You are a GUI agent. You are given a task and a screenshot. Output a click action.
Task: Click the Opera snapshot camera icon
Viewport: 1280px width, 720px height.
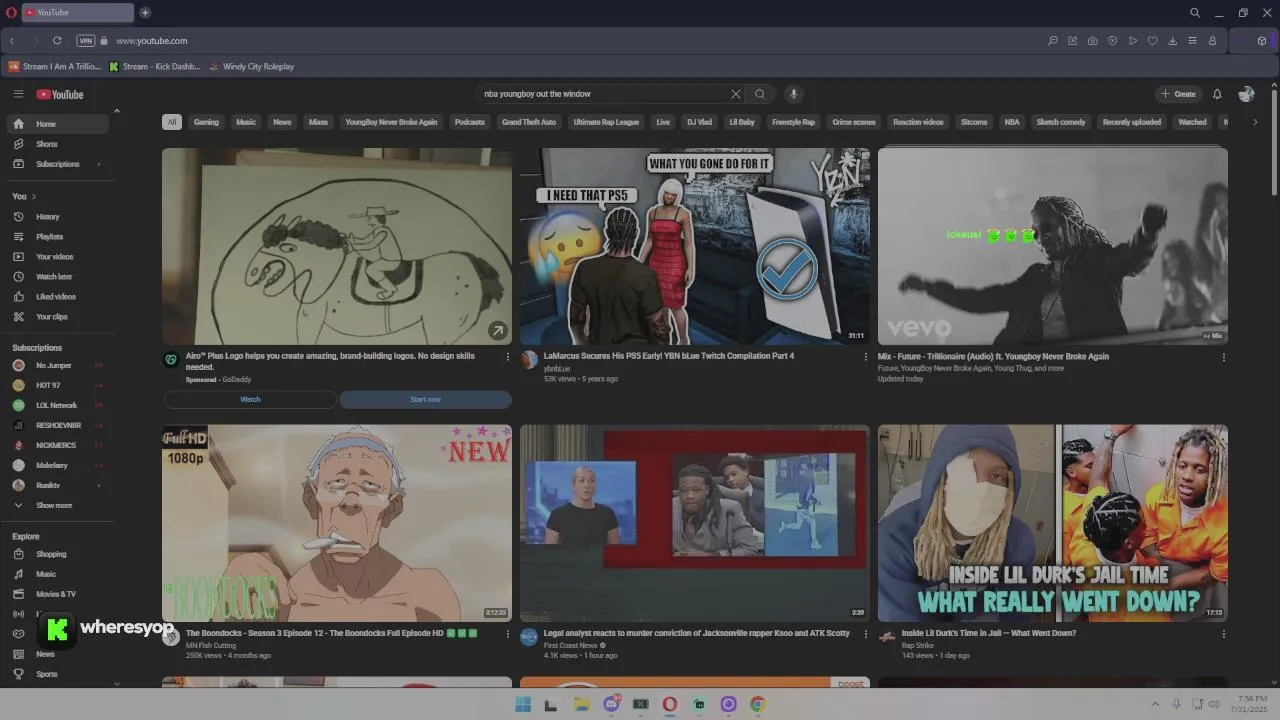click(1092, 41)
